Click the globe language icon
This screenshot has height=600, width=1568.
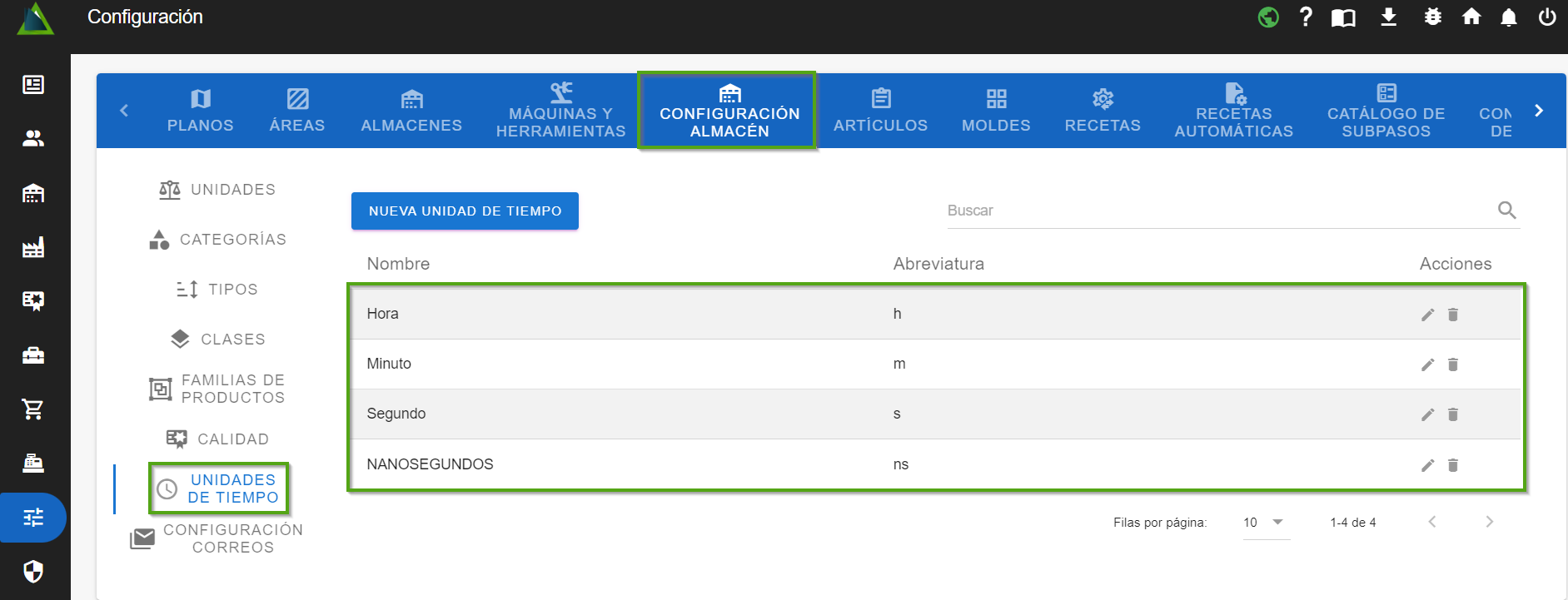[1268, 17]
